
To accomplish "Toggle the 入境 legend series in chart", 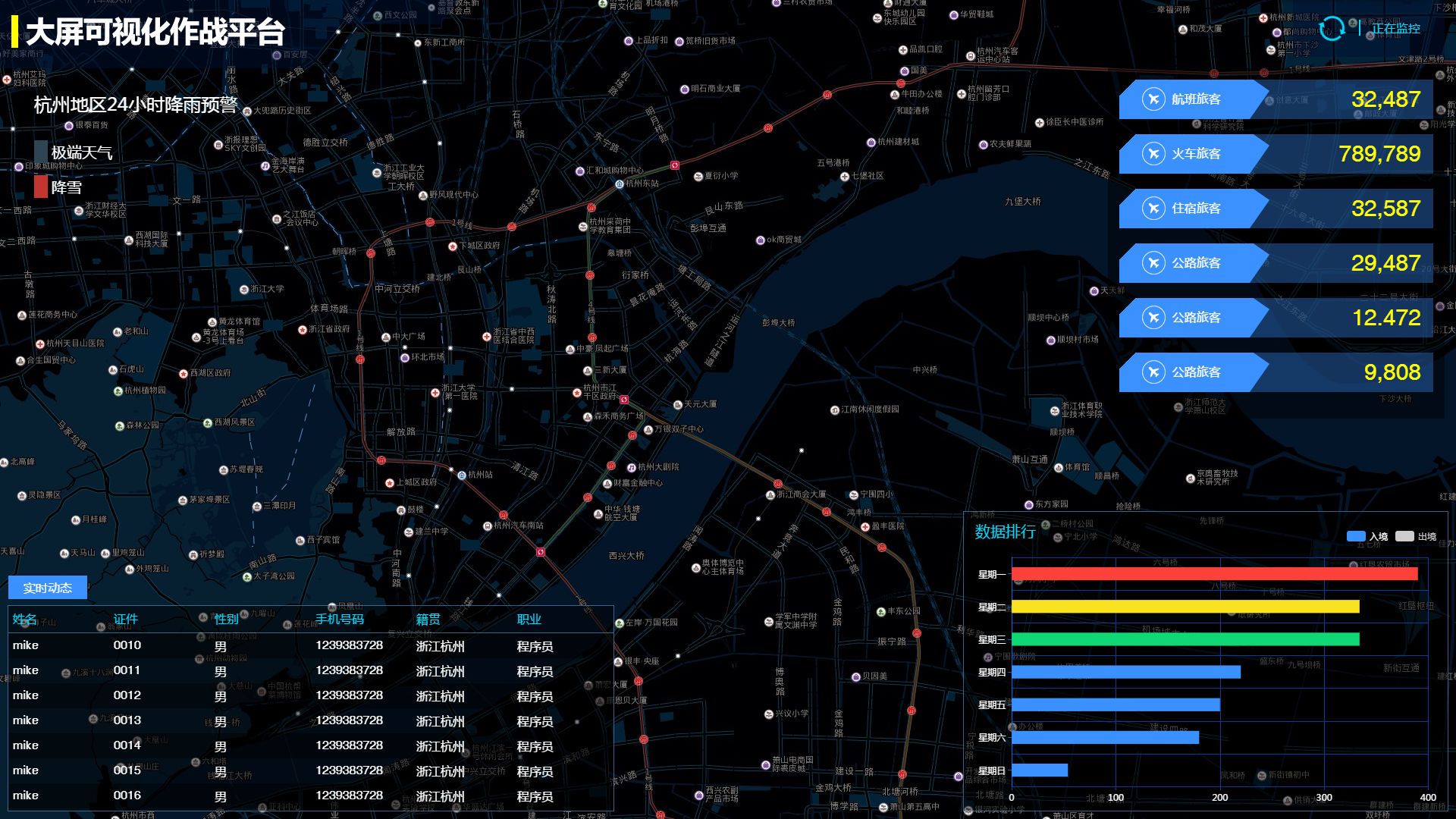I will 1356,536.
